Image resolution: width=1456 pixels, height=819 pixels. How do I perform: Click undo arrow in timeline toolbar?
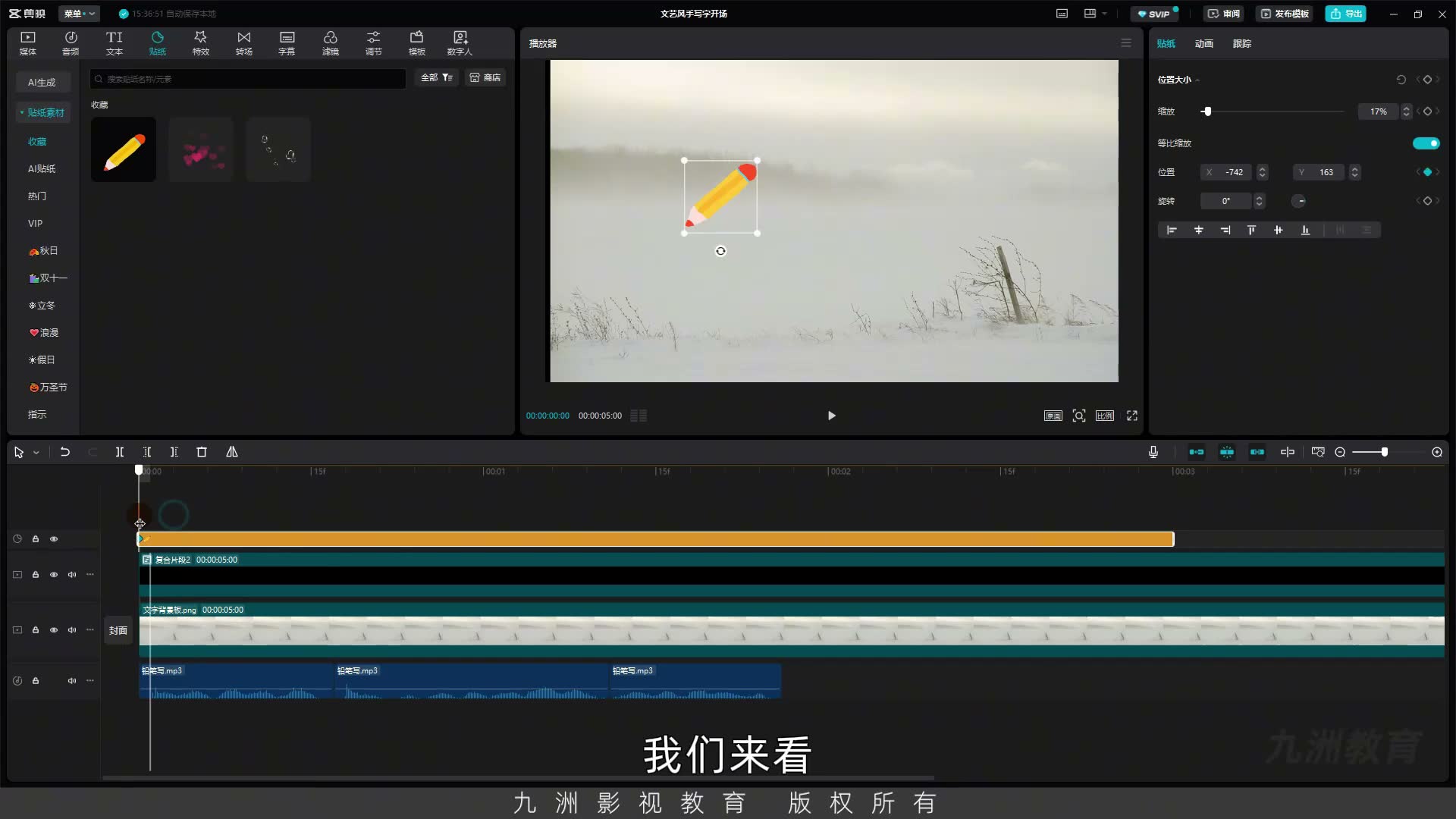[65, 452]
